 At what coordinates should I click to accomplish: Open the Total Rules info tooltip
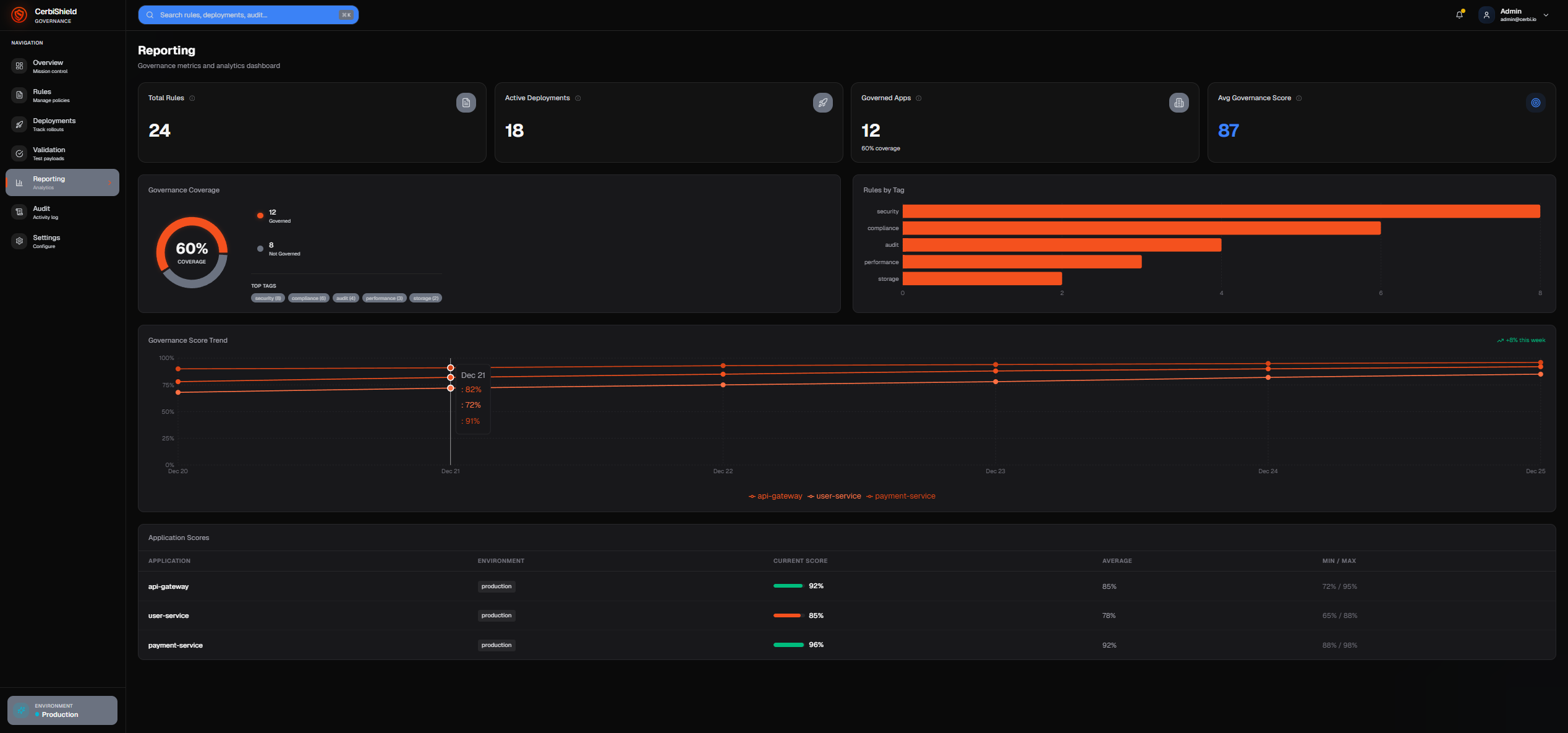click(x=192, y=97)
